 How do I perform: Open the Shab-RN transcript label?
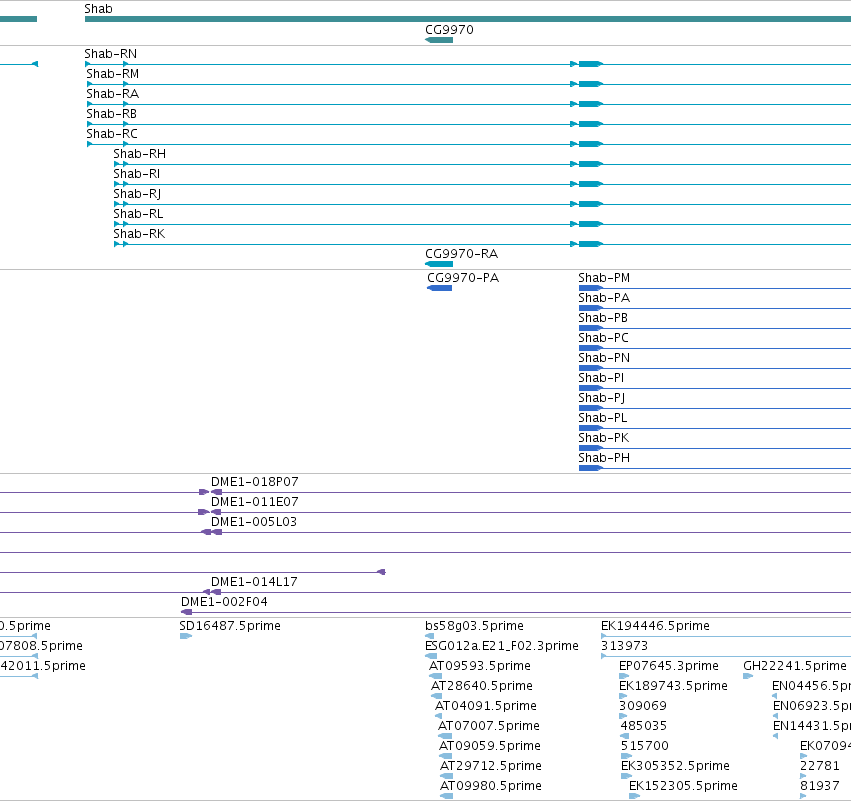pos(110,54)
